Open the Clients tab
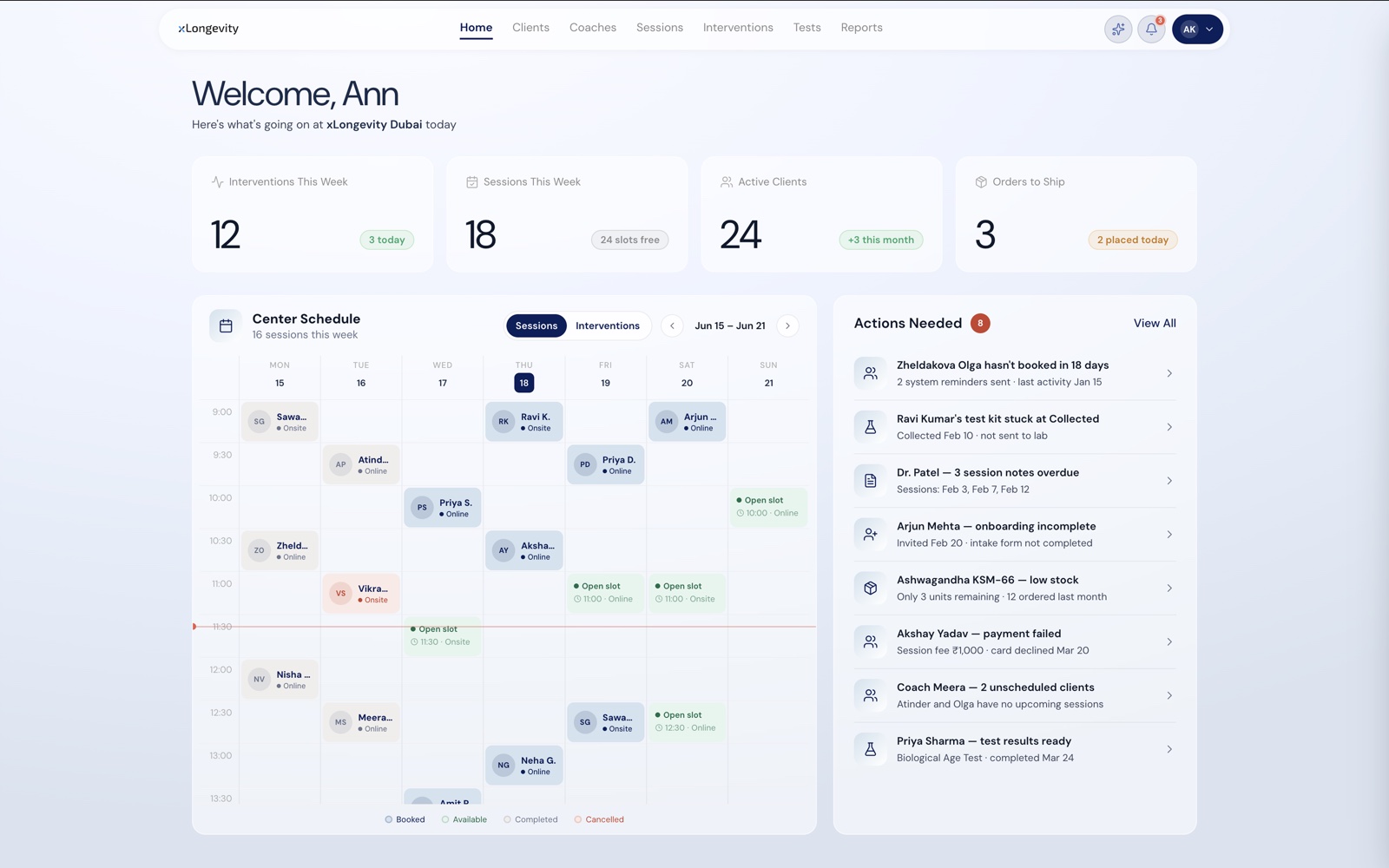 pyautogui.click(x=530, y=28)
